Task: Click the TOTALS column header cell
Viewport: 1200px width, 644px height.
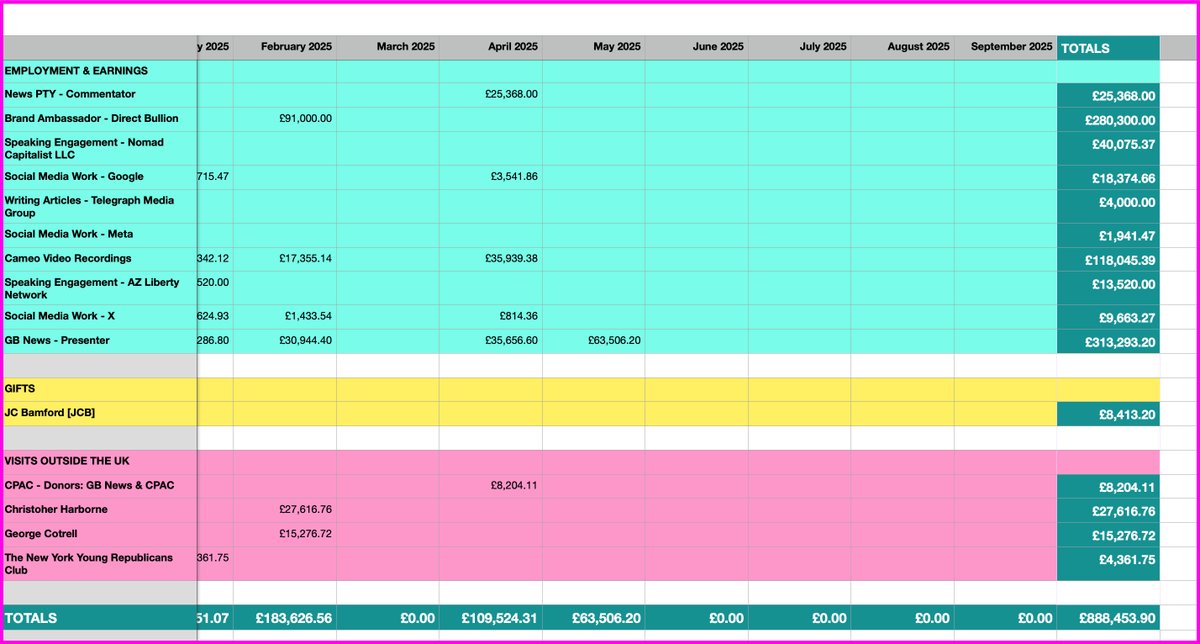Action: pyautogui.click(x=1107, y=48)
